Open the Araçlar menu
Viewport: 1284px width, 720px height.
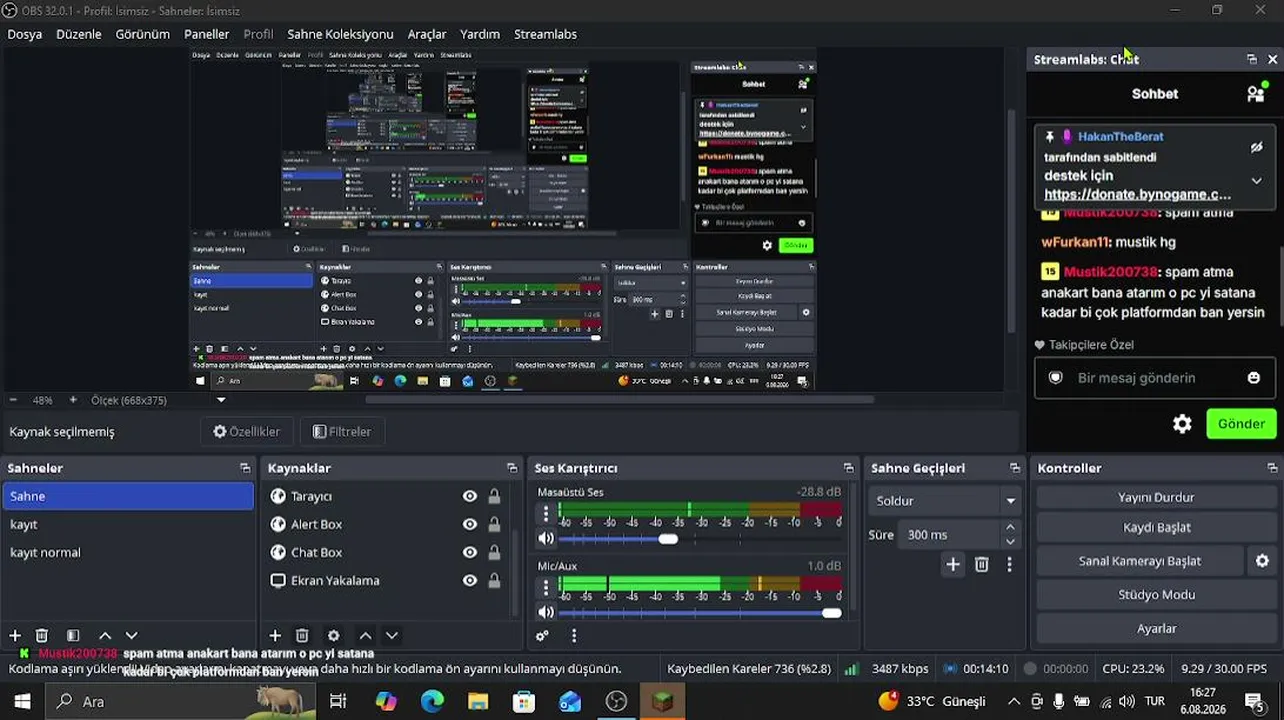[x=427, y=34]
